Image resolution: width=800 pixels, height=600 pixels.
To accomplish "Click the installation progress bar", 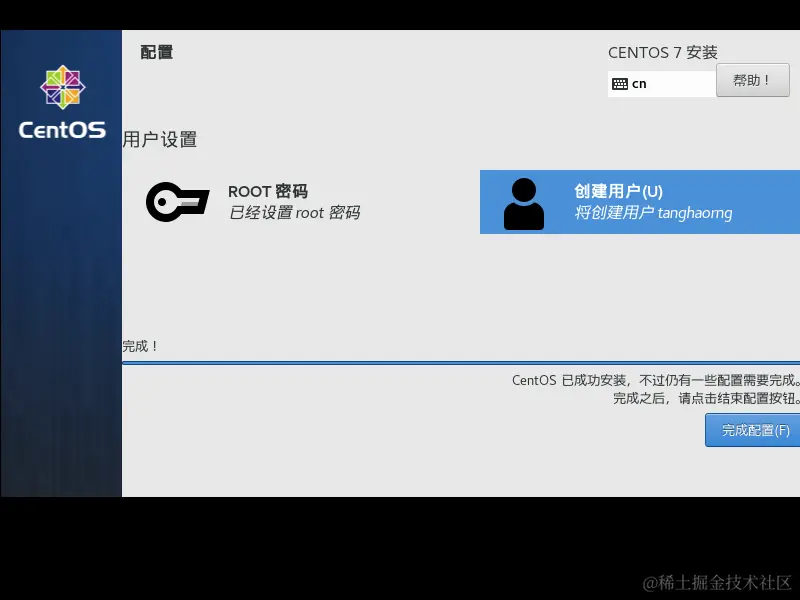I will [461, 363].
